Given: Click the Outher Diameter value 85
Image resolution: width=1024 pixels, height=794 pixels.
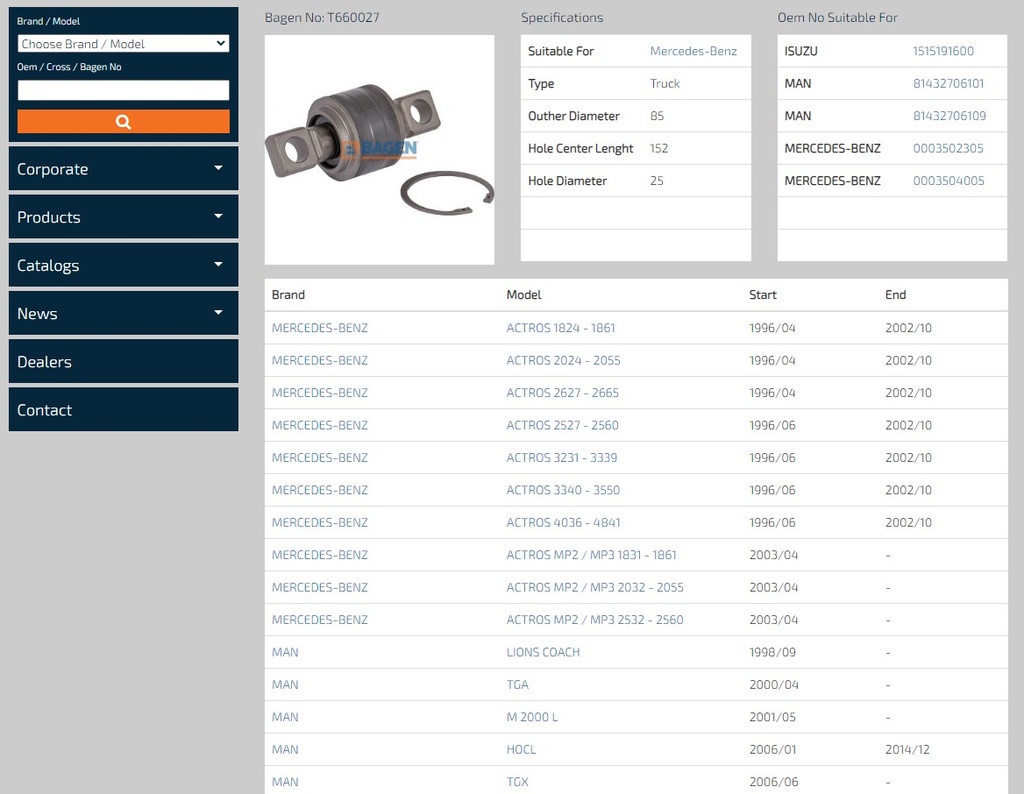Looking at the screenshot, I should pos(656,116).
